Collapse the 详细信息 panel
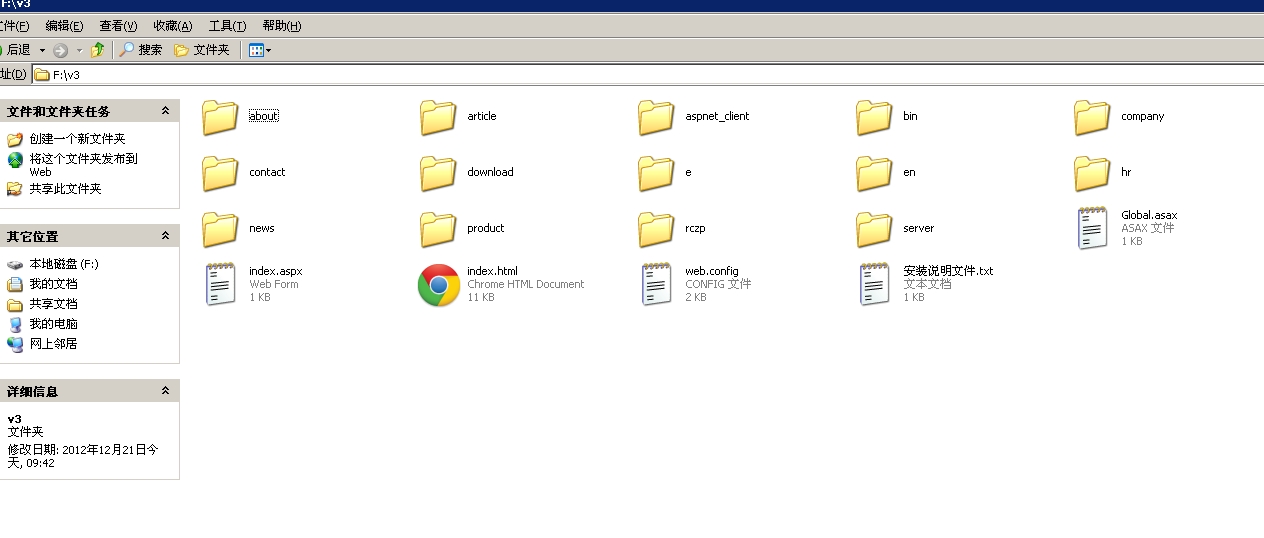The height and width of the screenshot is (538, 1264). tap(166, 391)
